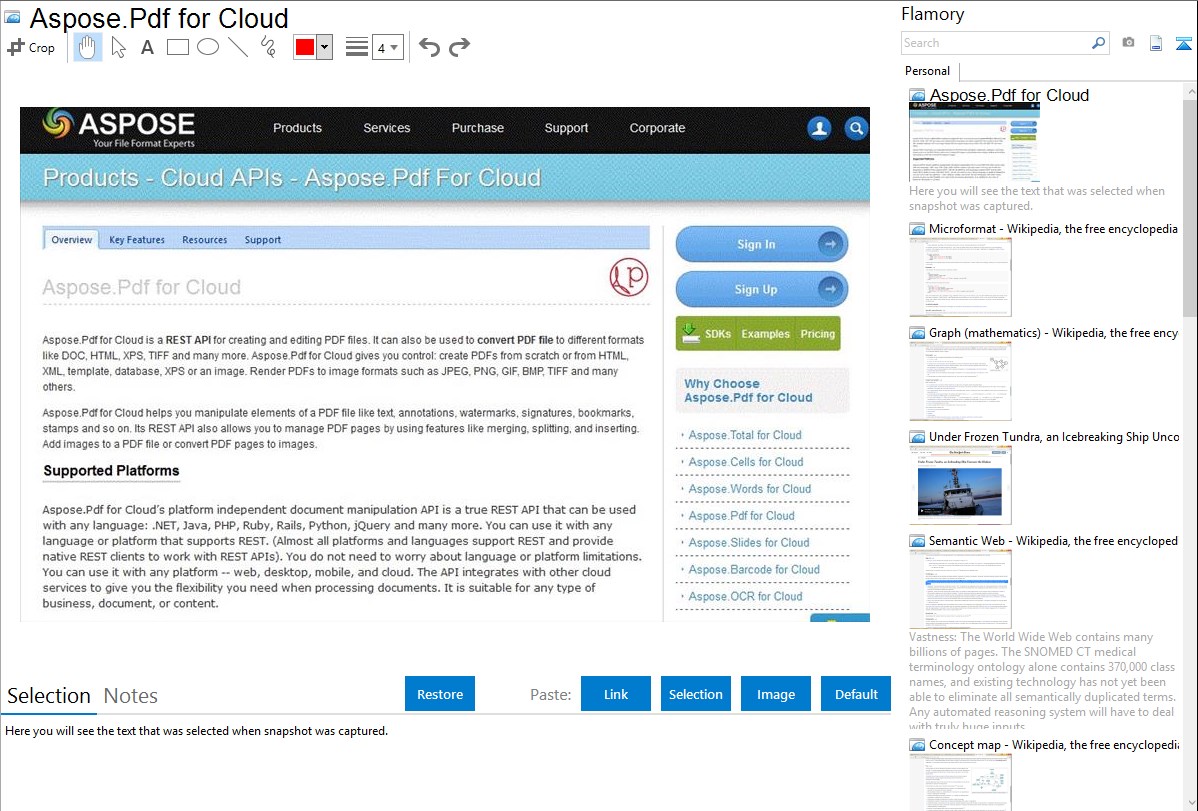This screenshot has height=811, width=1198.
Task: Click the icon beside Under Frozen Tundra title
Action: [917, 436]
